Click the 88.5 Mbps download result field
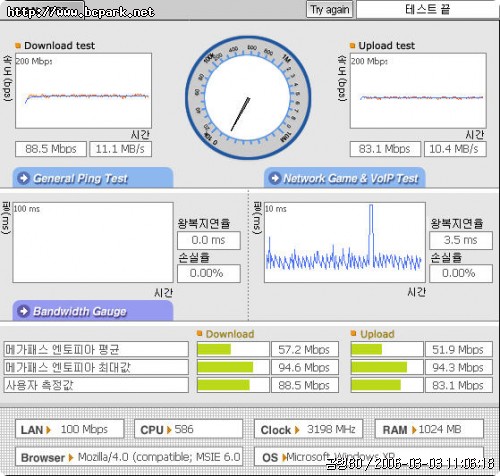 tap(51, 149)
